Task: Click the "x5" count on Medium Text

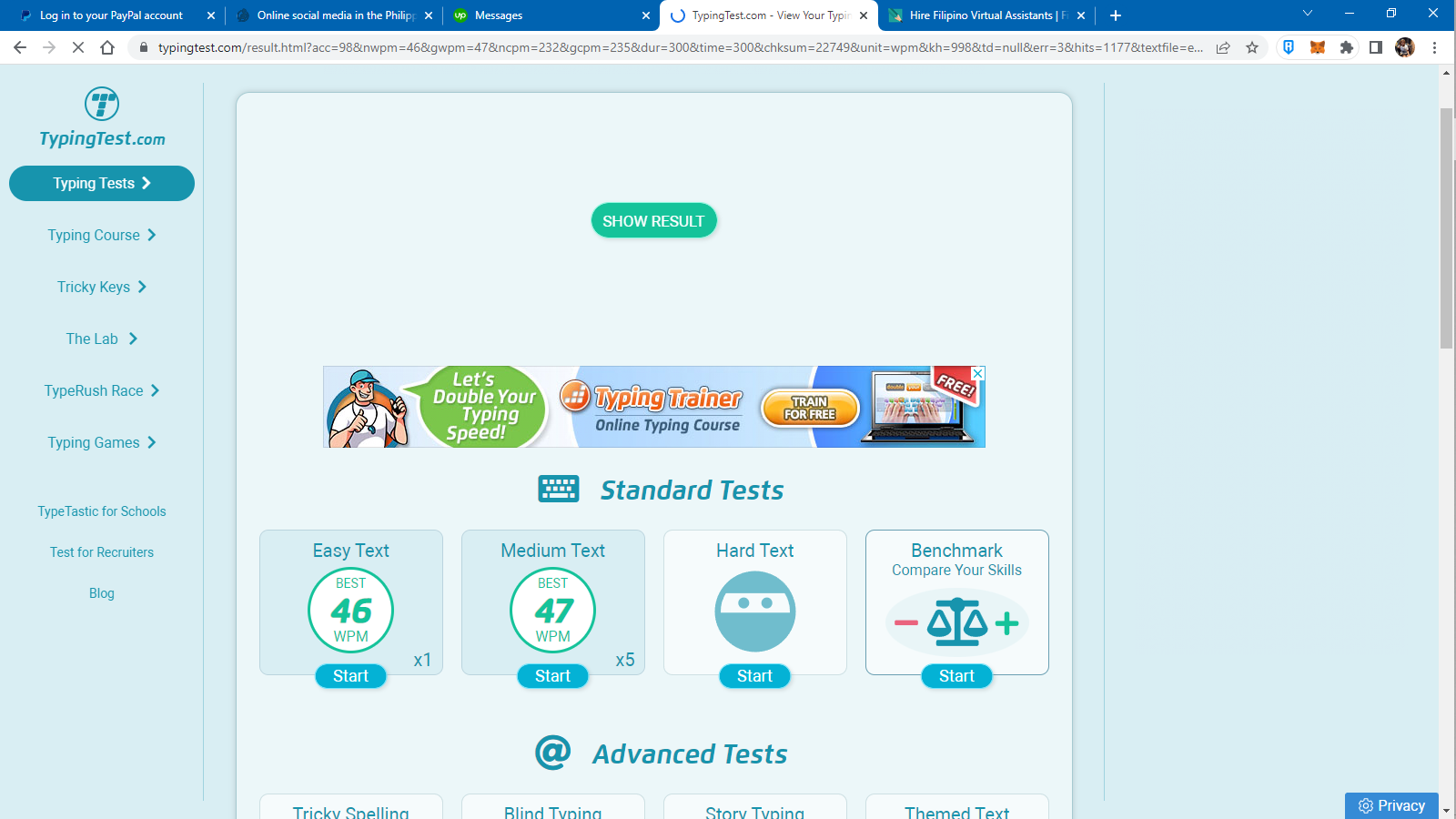Action: (x=625, y=660)
